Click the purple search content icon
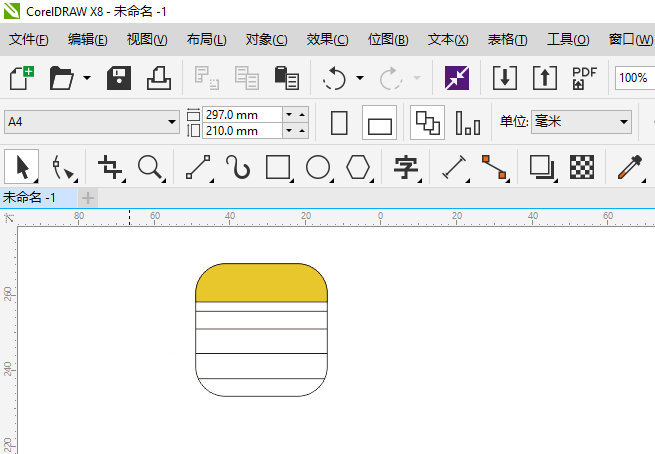This screenshot has height=454, width=655. 457,78
